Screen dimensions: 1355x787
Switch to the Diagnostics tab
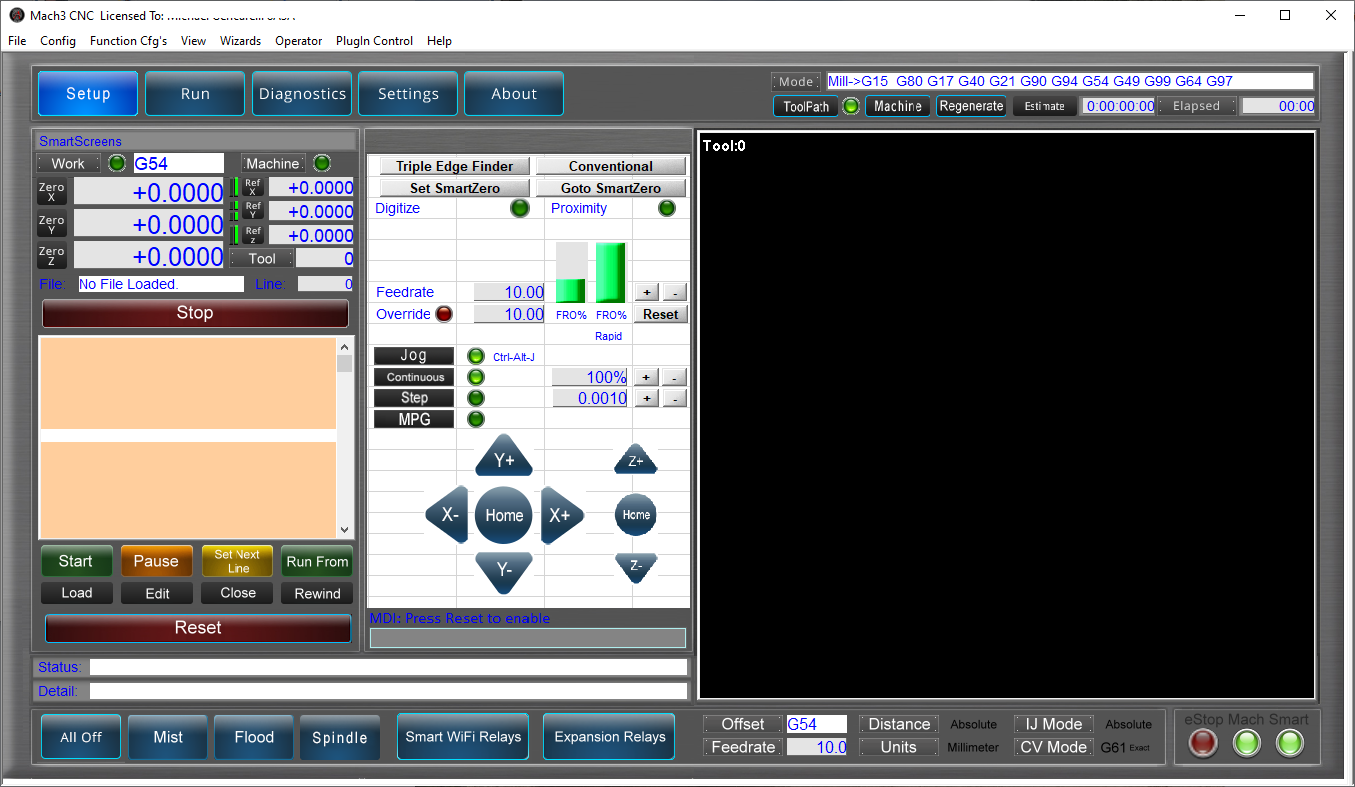[302, 93]
